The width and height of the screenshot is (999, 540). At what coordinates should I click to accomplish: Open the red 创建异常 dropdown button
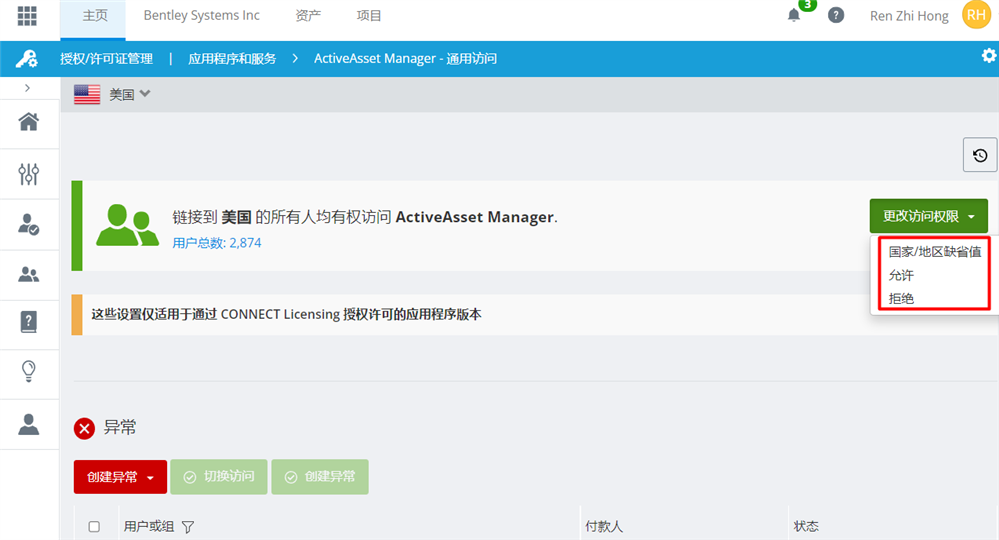(120, 477)
